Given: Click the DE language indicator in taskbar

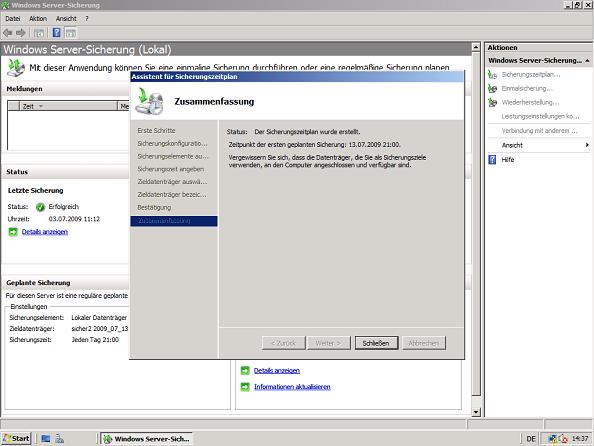Looking at the screenshot, I should pos(531,439).
